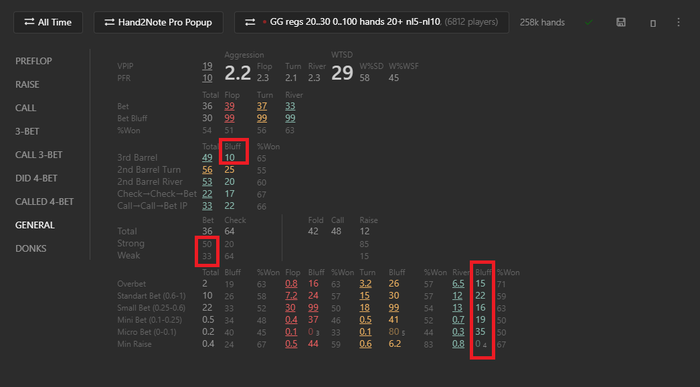
Task: Open the DID 4-BET section
Action: point(36,178)
